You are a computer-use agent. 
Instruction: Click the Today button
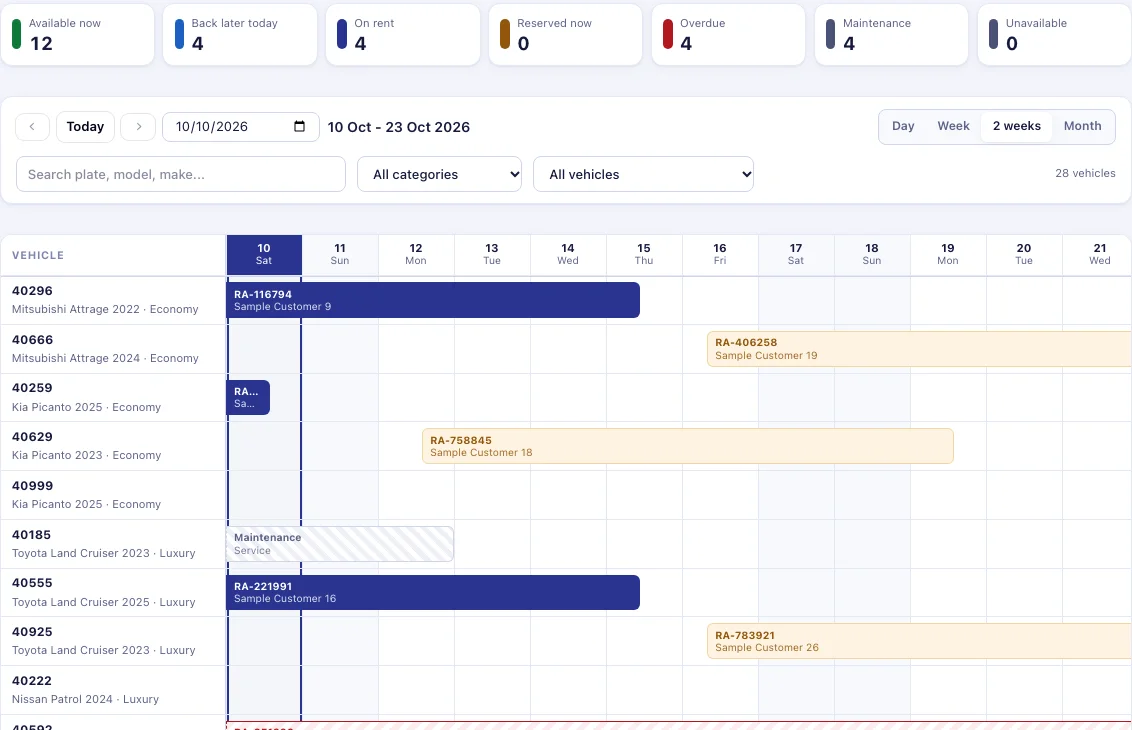(x=85, y=126)
